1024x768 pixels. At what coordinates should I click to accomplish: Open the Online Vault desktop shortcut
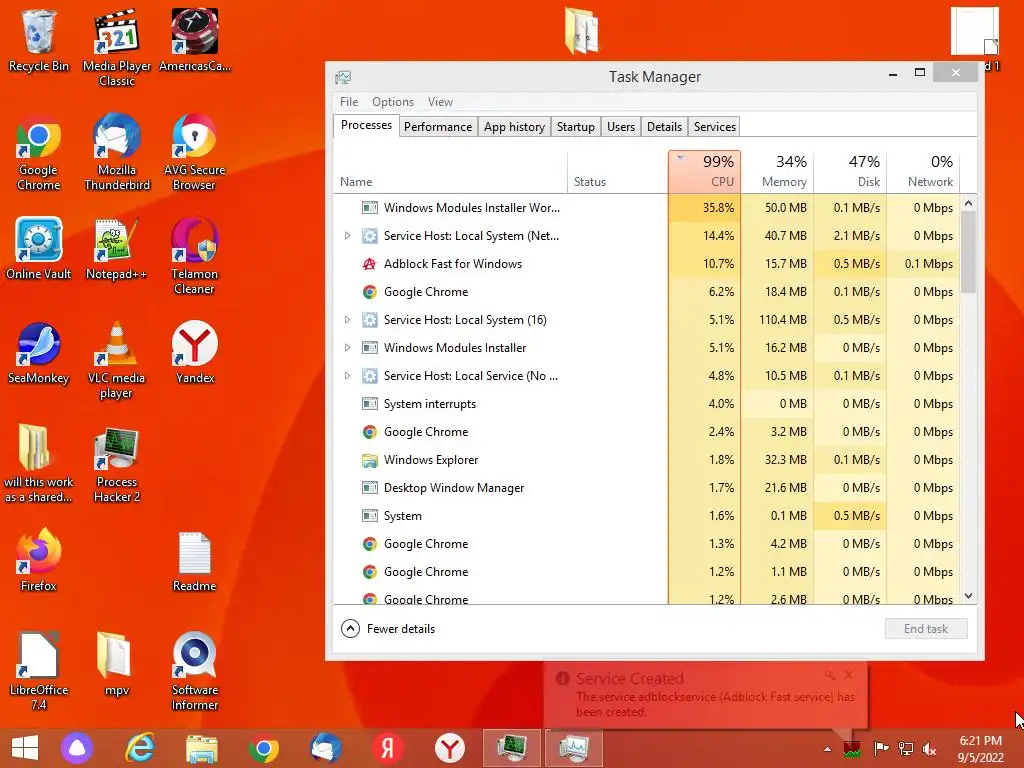[x=39, y=248]
